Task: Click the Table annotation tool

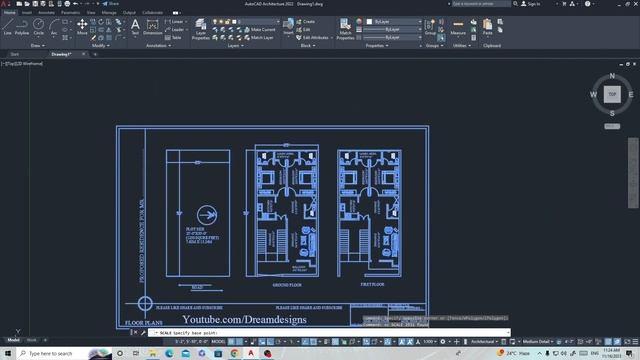Action: point(173,38)
